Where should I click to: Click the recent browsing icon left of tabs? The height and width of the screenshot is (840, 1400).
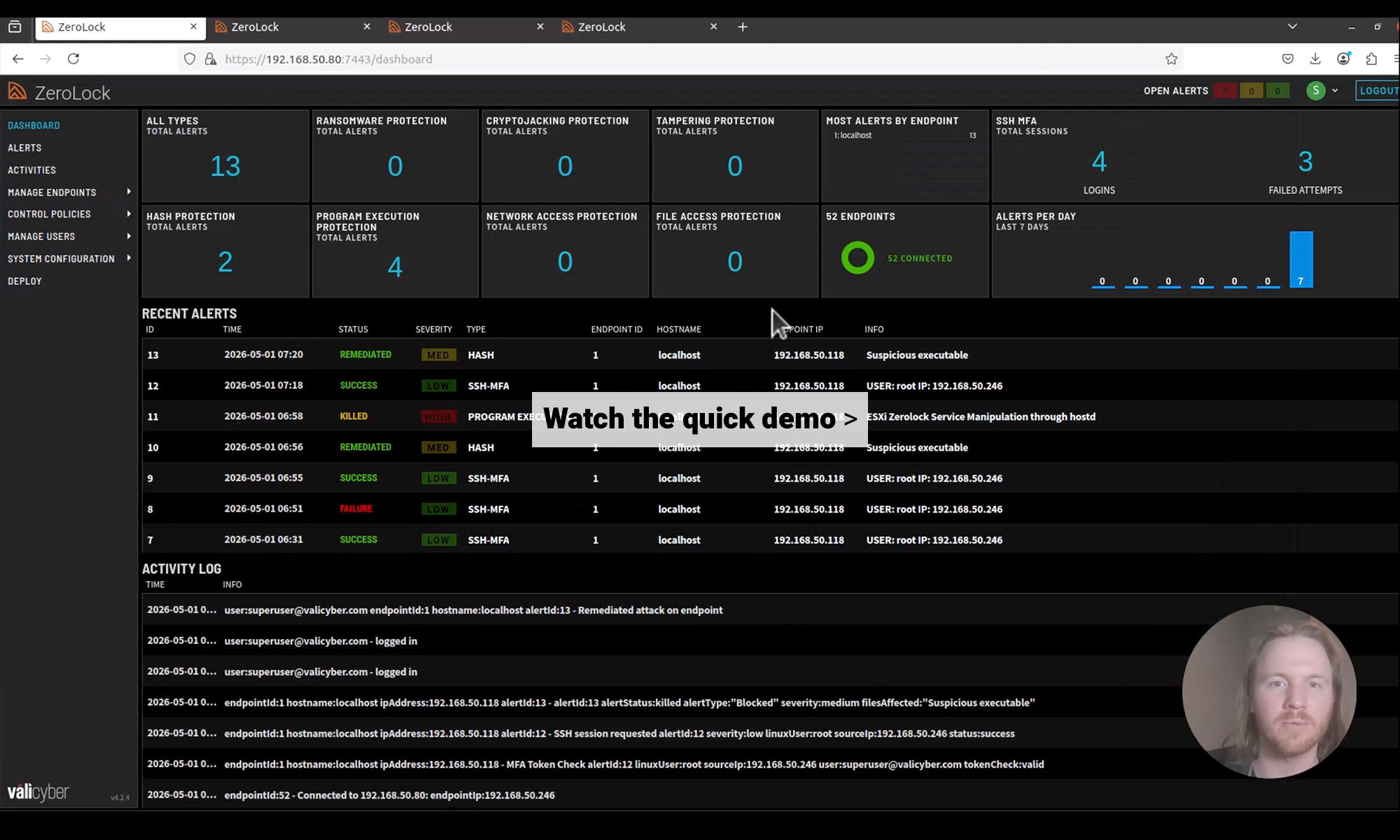coord(15,27)
